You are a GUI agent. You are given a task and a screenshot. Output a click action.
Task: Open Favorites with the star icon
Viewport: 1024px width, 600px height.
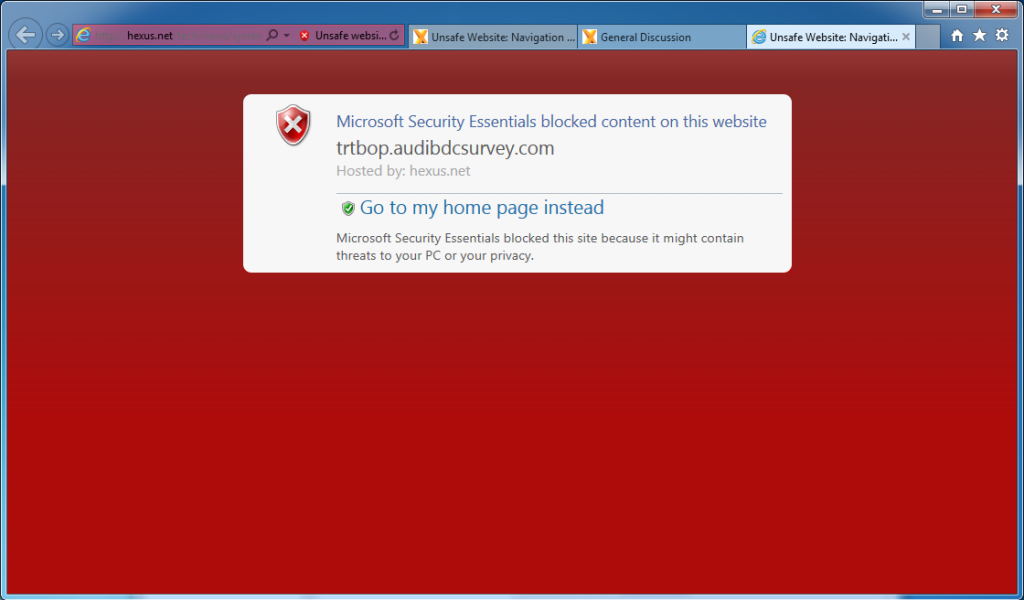click(x=980, y=35)
